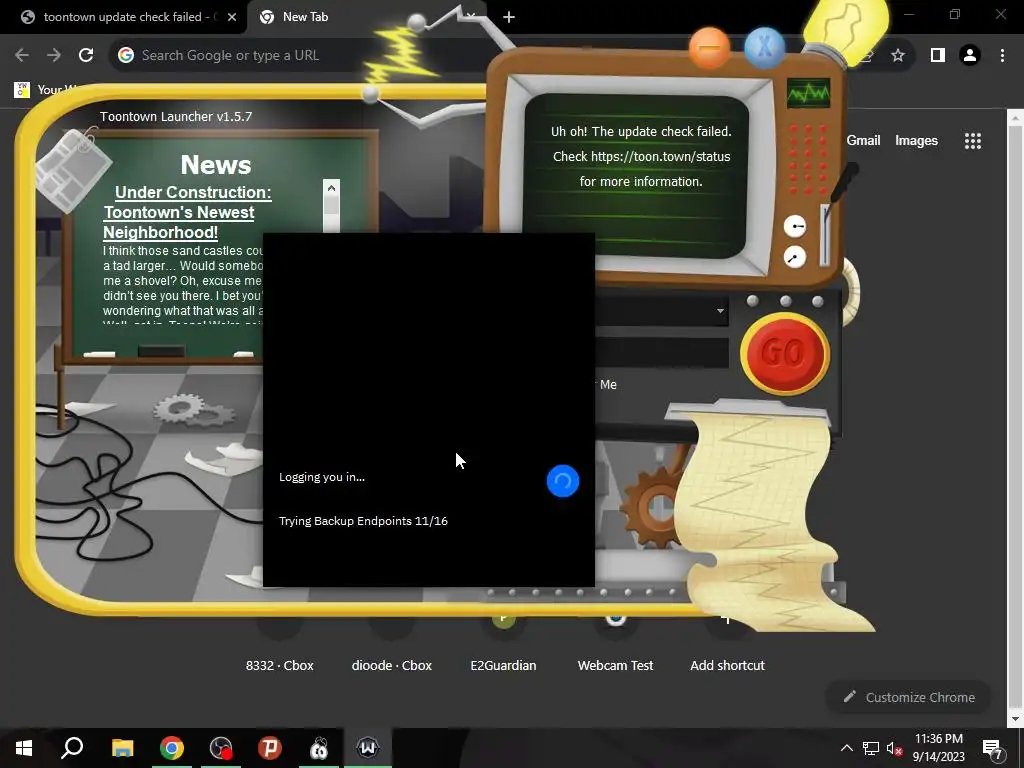Viewport: 1024px width, 768px height.
Task: Open the dioode · Cbox shortcut
Action: (x=392, y=665)
